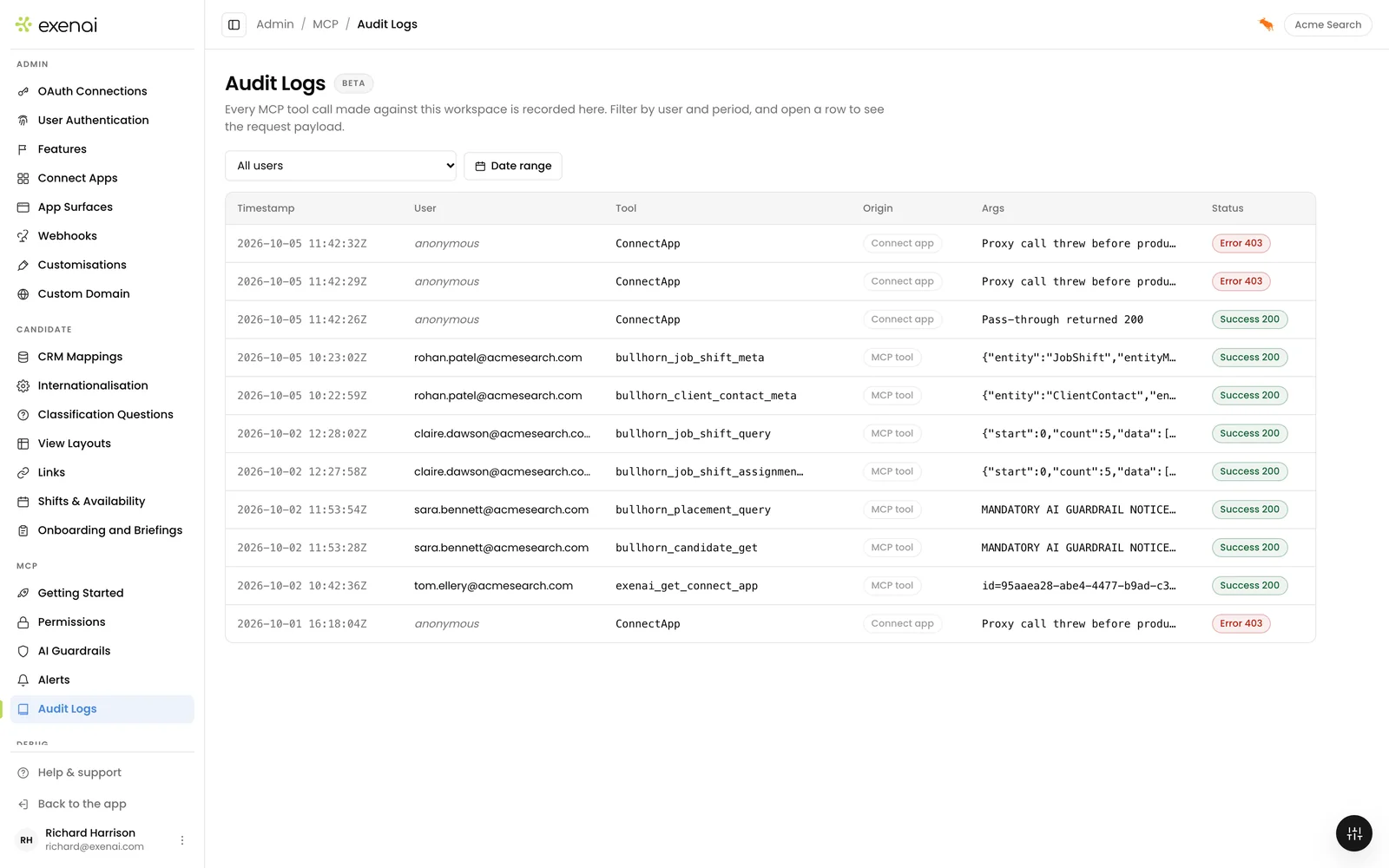Screen dimensions: 1389x868
Task: Click tom.ellery@acmesearch.com user cell
Action: [x=493, y=586]
